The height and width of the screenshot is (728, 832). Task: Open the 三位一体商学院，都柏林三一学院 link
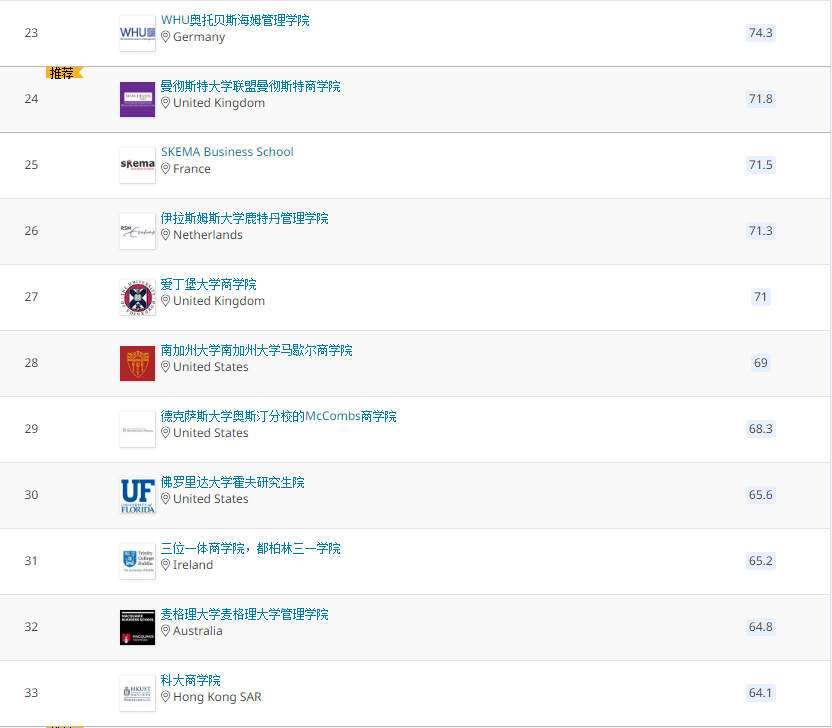pos(250,548)
